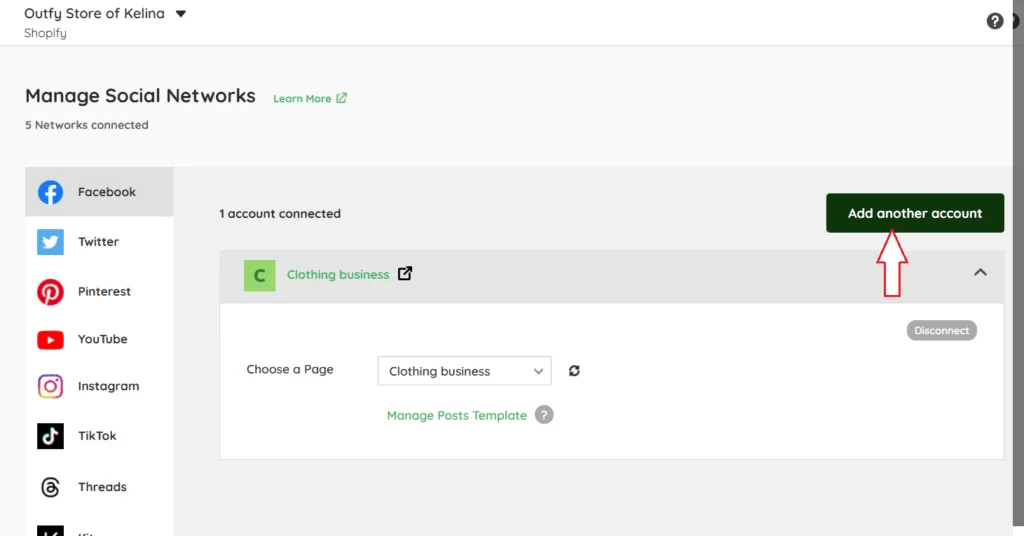1024x536 pixels.
Task: Click the TikTok icon in sidebar
Action: 50,436
